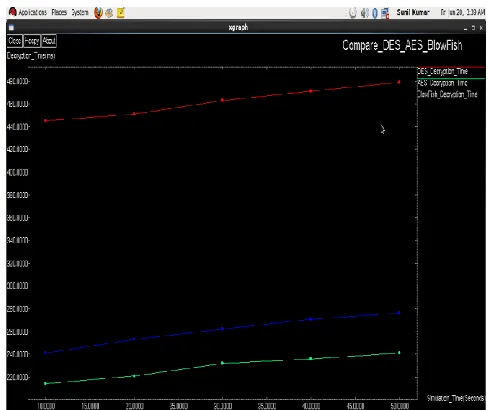488x410 pixels.
Task: Click the red DES data point at 50.0000
Action: click(399, 82)
